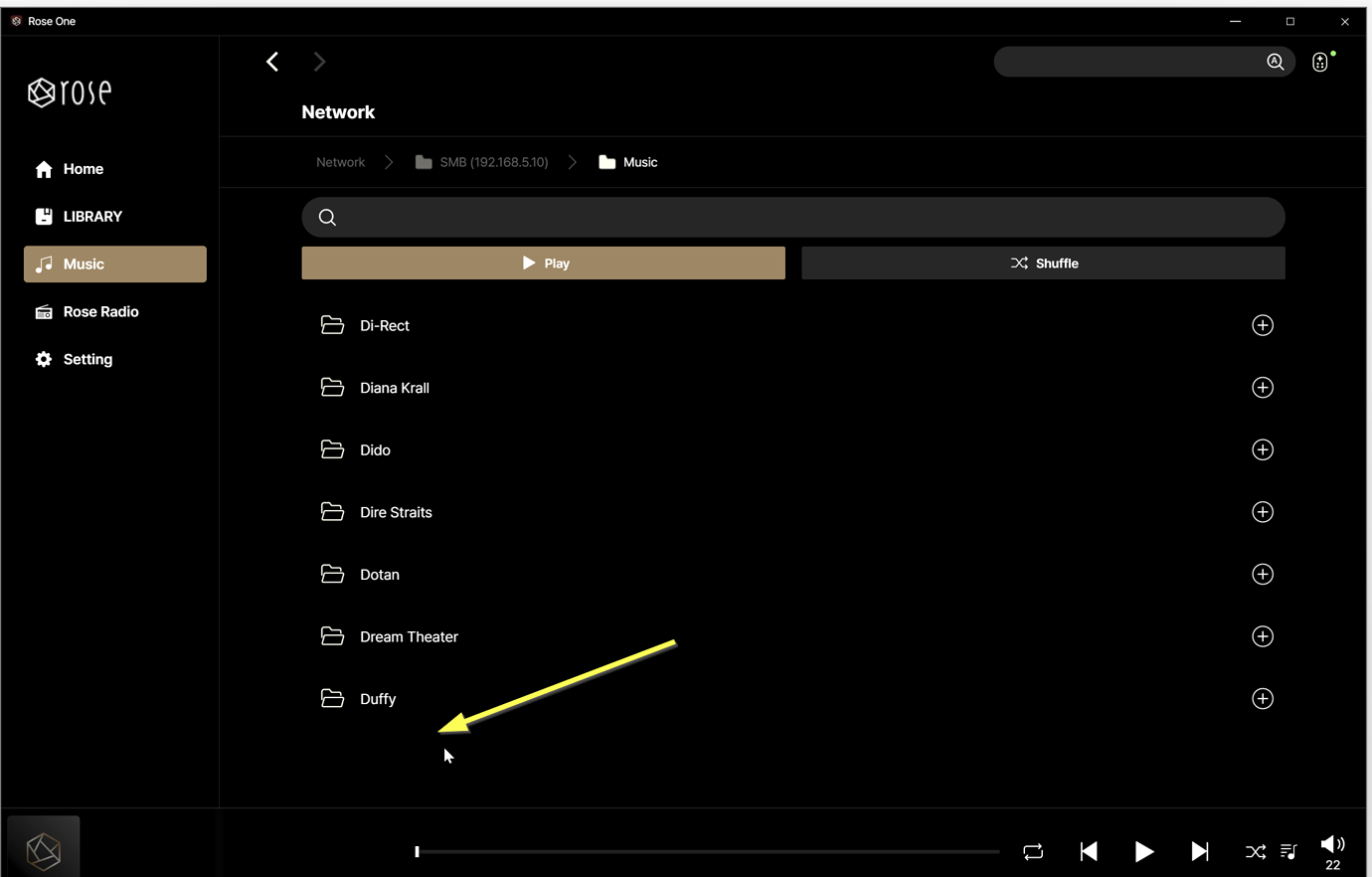Viewport: 1372px width, 877px height.
Task: Go to SMB (192.168.5.10) breadcrumb
Action: click(493, 162)
